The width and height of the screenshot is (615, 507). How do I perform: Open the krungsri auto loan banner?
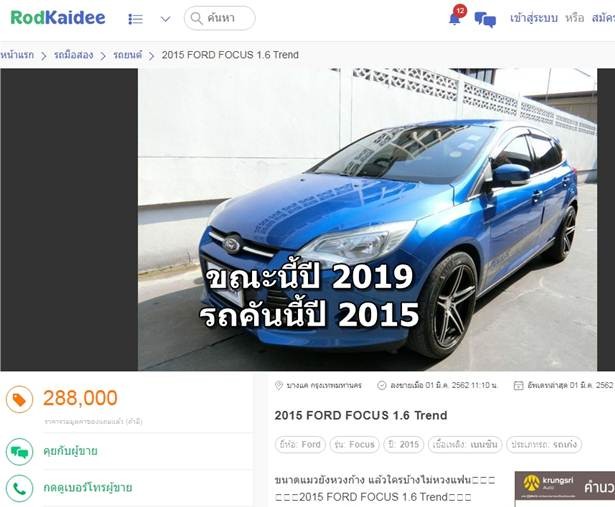[565, 485]
